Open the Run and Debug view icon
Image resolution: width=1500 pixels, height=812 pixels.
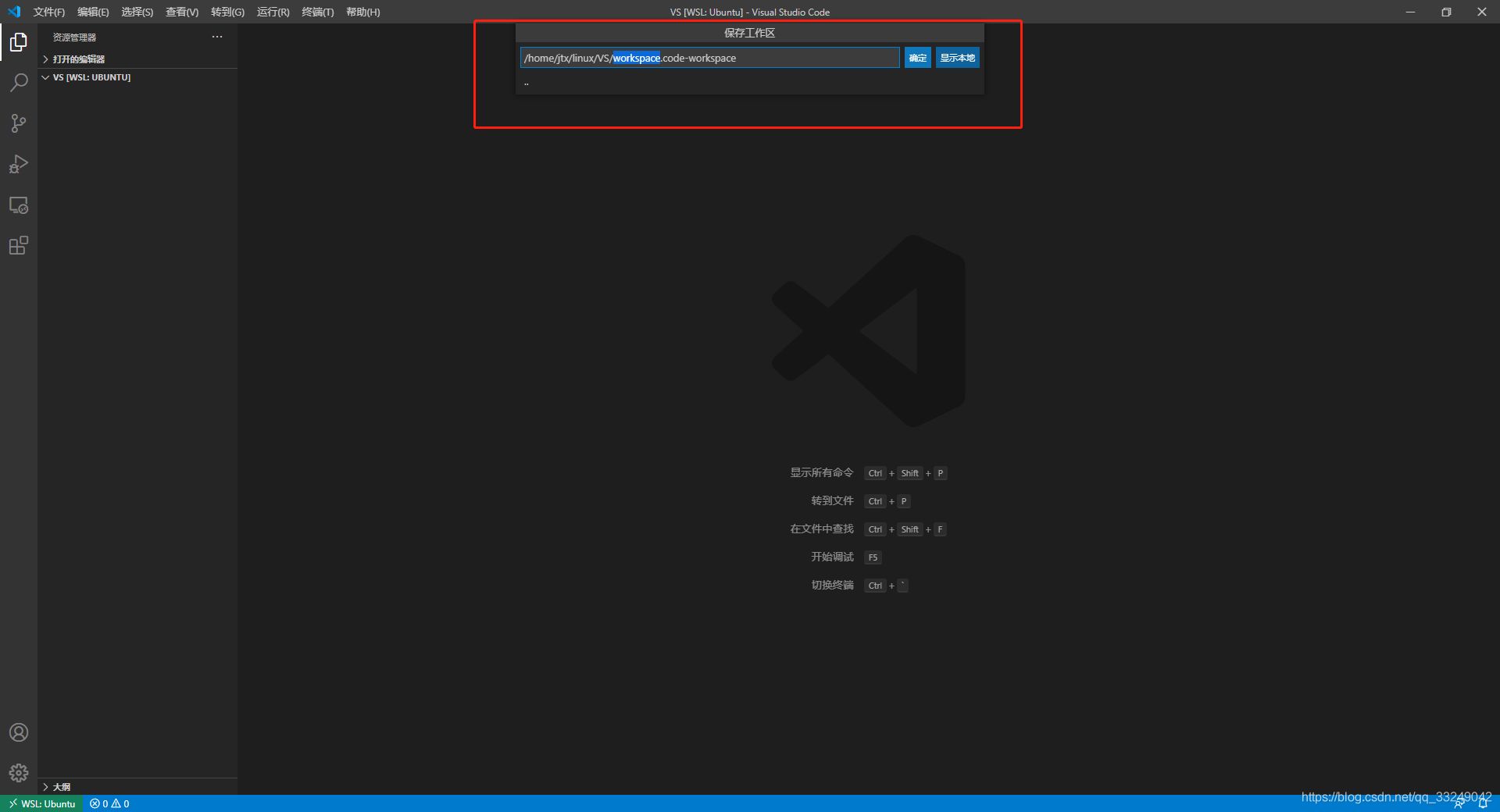pos(19,164)
